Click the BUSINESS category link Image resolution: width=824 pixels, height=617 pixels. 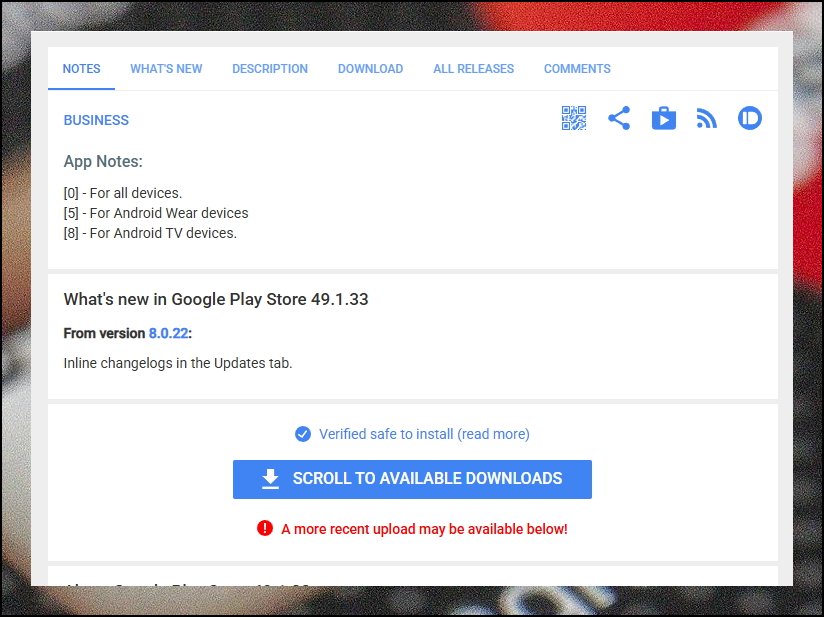tap(96, 120)
